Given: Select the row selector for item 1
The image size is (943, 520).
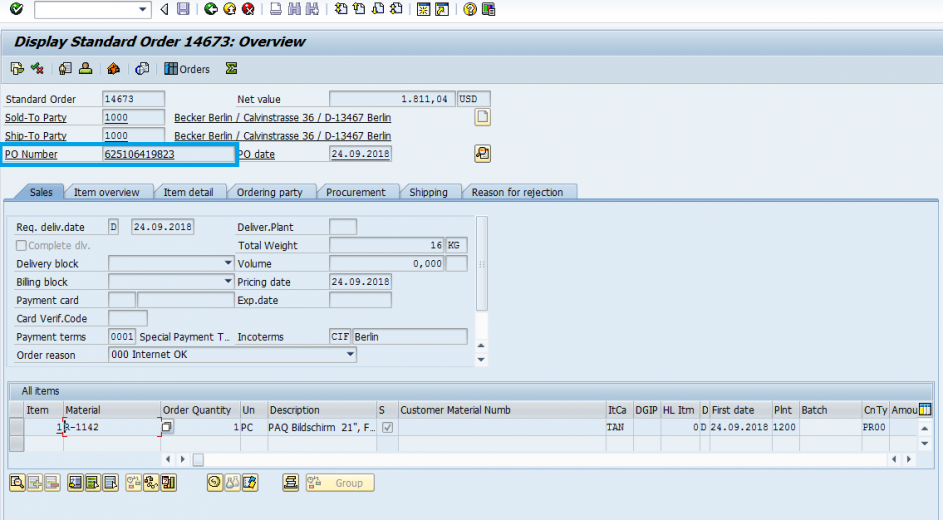Looking at the screenshot, I should (x=16, y=427).
